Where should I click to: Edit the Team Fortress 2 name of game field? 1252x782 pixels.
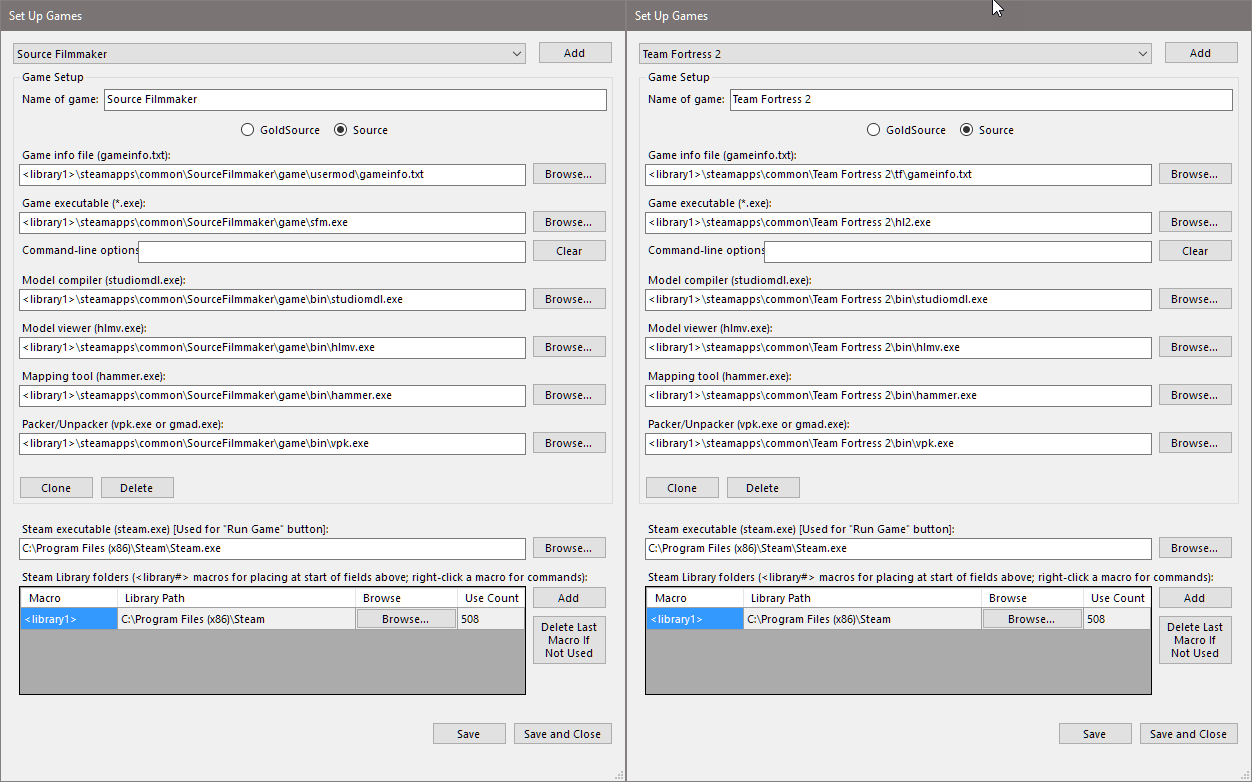click(981, 100)
